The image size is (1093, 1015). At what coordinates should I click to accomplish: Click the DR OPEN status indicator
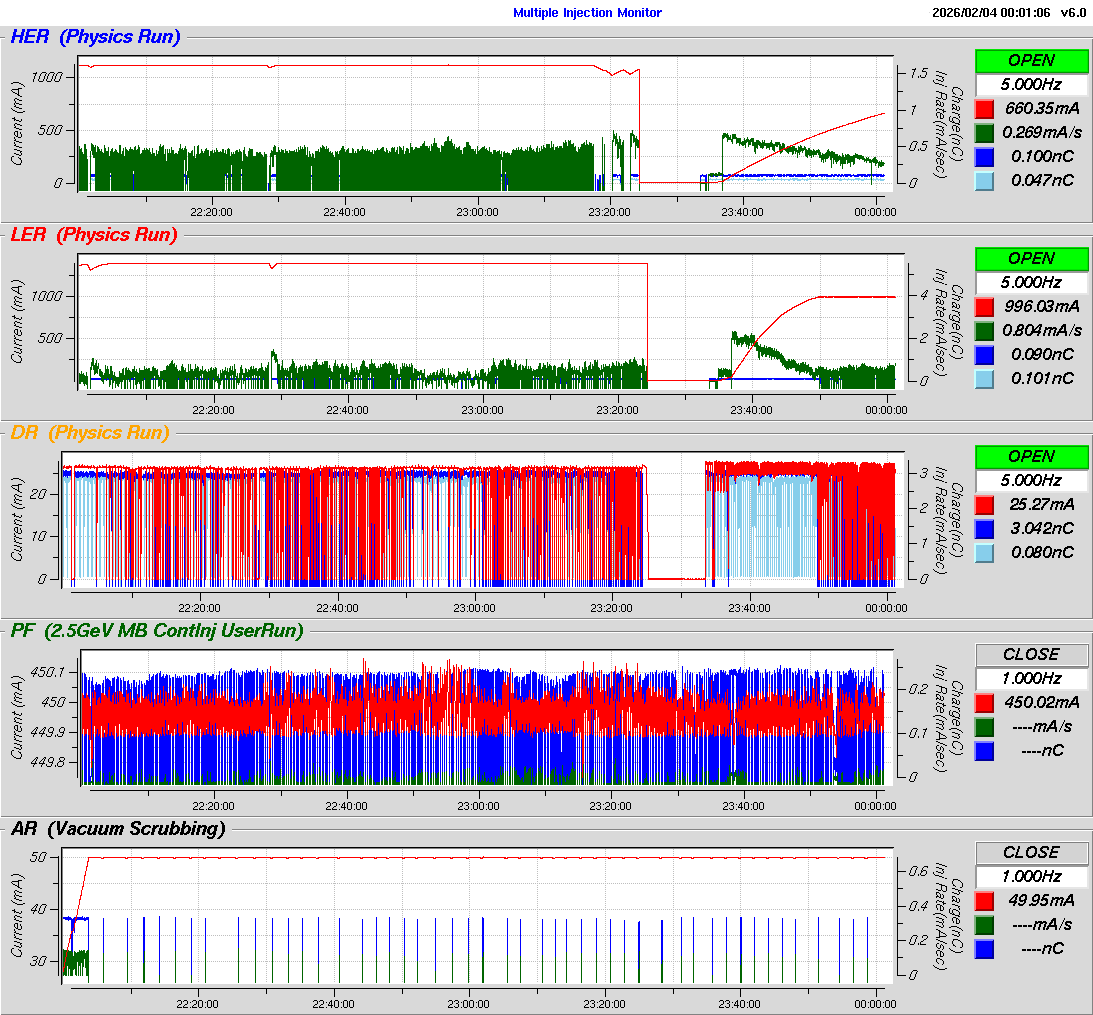[x=1031, y=456]
